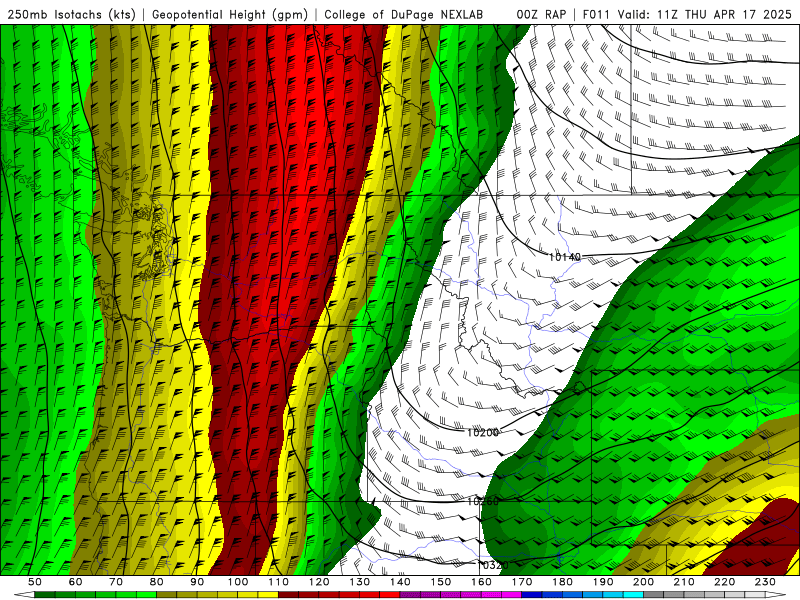Click the 230 tick label on colorbar
The image size is (800, 600).
pos(766,582)
